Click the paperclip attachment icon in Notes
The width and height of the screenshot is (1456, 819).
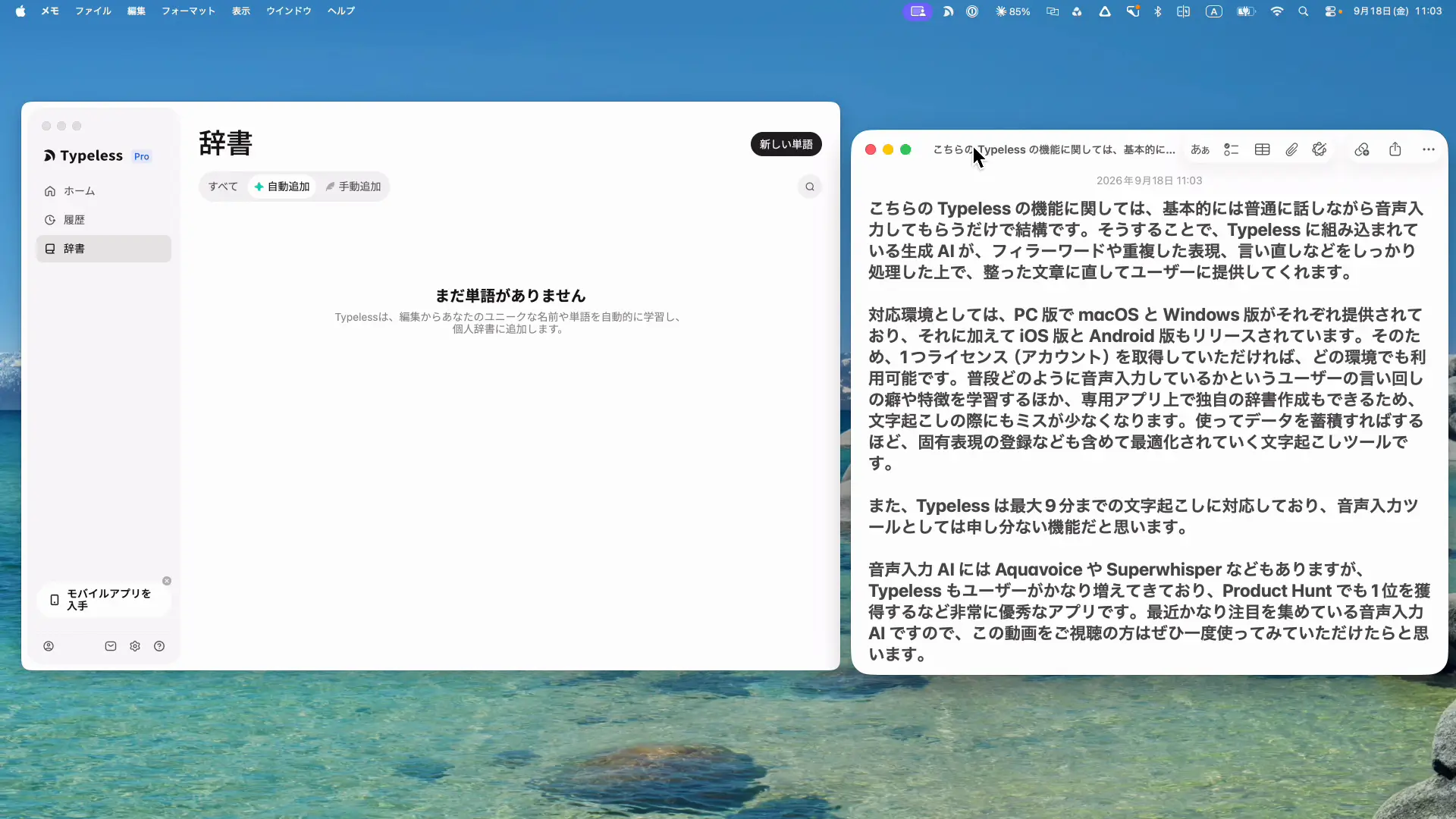(x=1291, y=149)
